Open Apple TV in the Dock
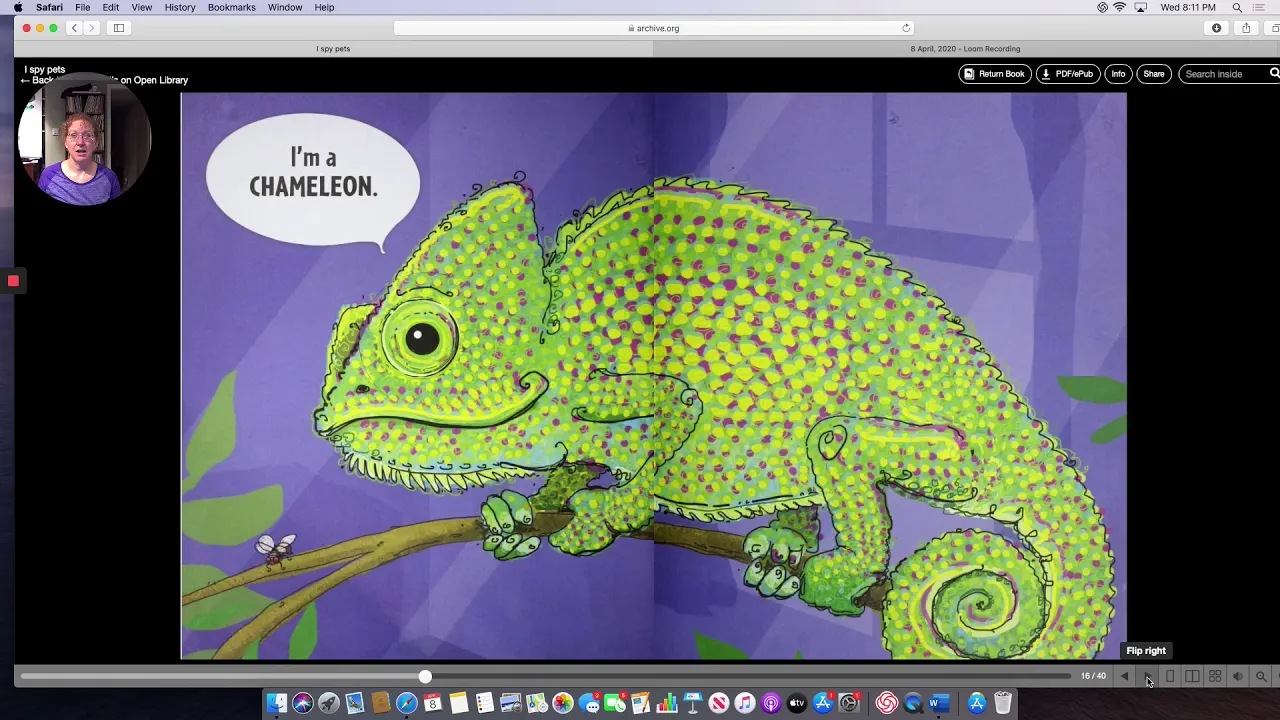The height and width of the screenshot is (720, 1280). click(x=797, y=703)
